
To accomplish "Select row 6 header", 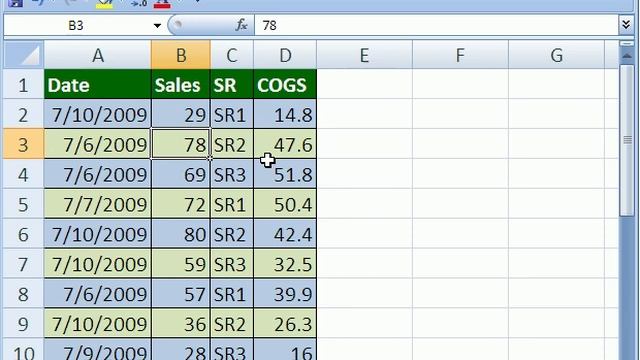I will pos(23,233).
